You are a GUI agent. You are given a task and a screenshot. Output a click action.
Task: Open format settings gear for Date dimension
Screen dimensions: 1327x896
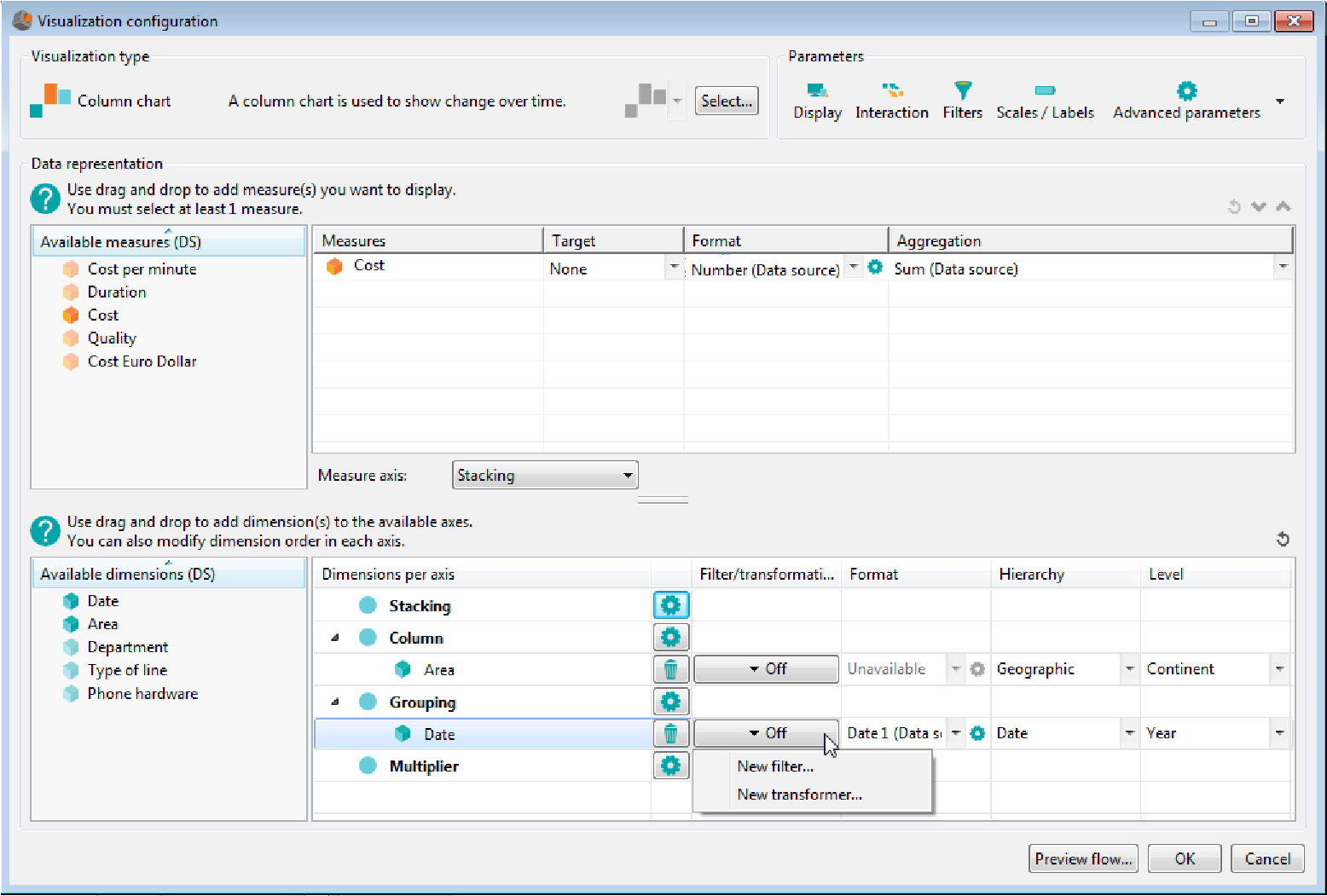(x=977, y=733)
